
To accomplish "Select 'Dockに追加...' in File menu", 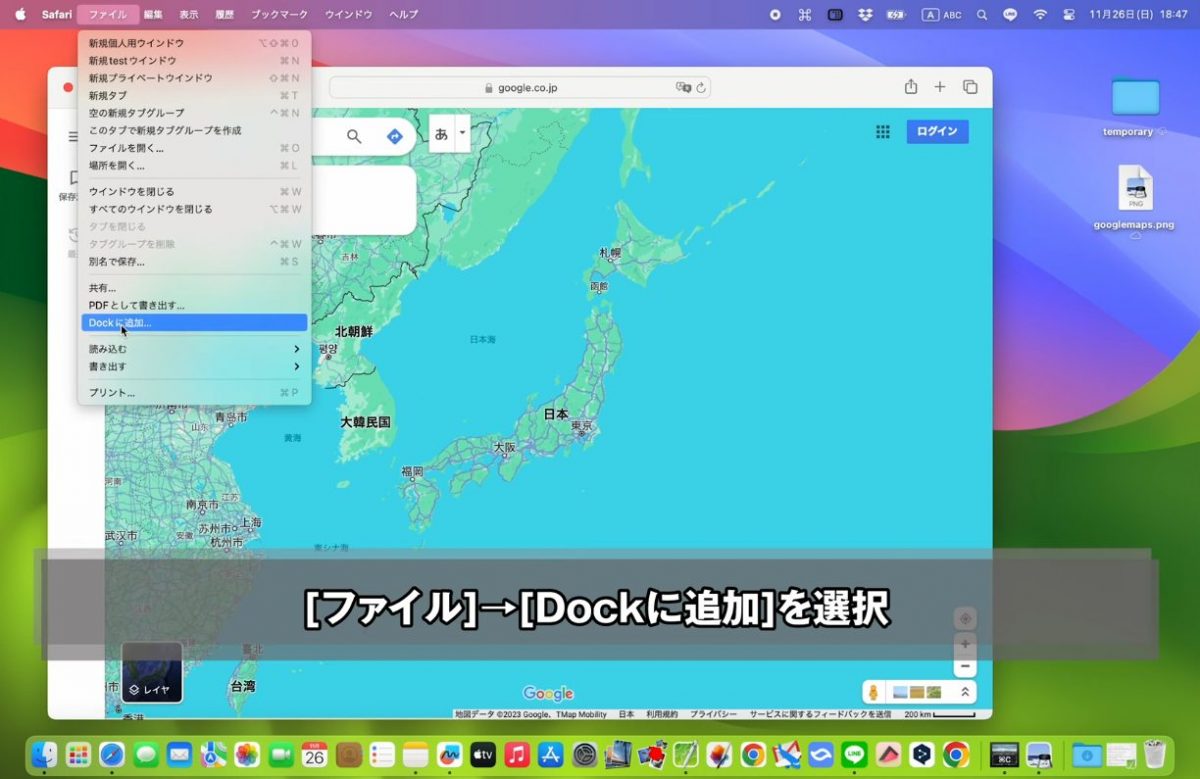I will tap(194, 323).
